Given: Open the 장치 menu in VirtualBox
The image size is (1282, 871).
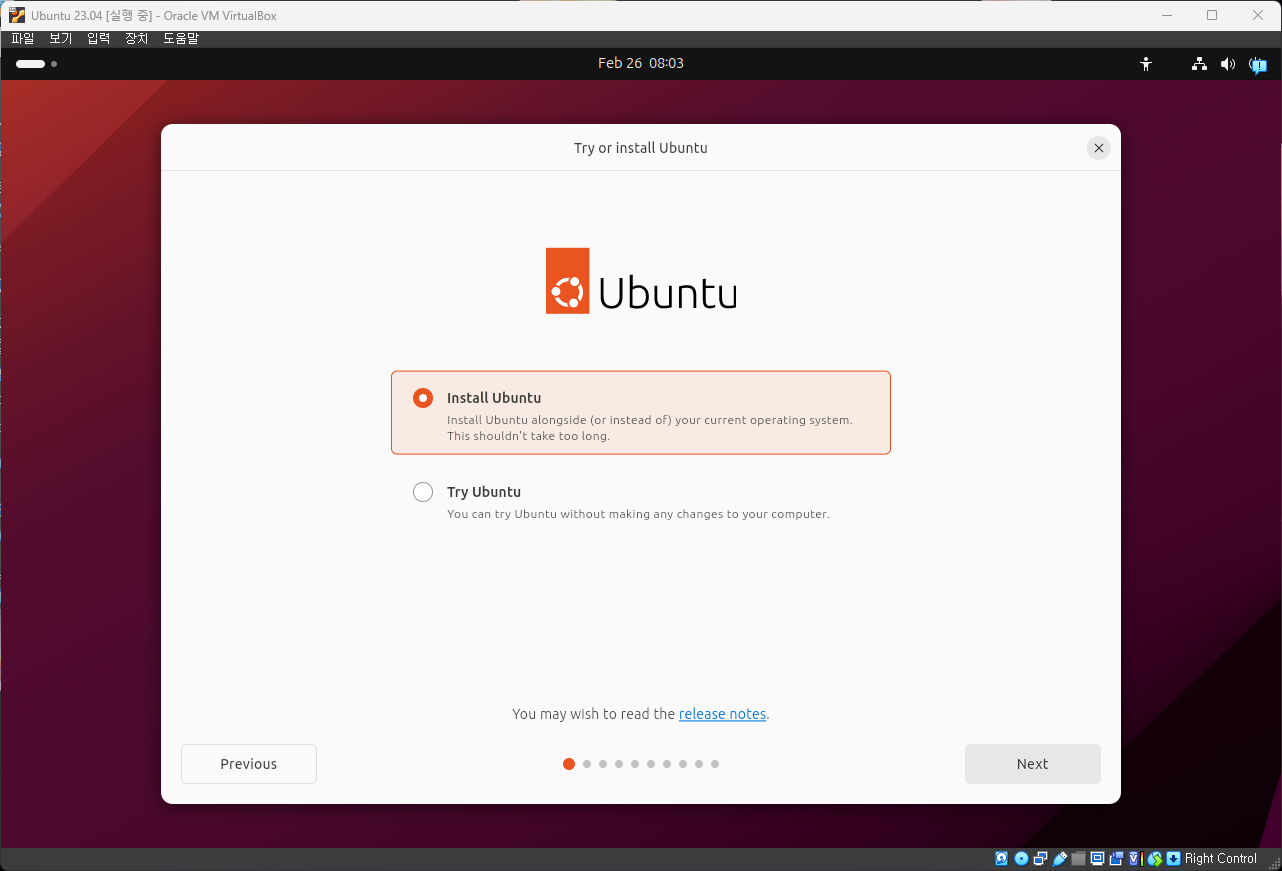Looking at the screenshot, I should pos(137,38).
